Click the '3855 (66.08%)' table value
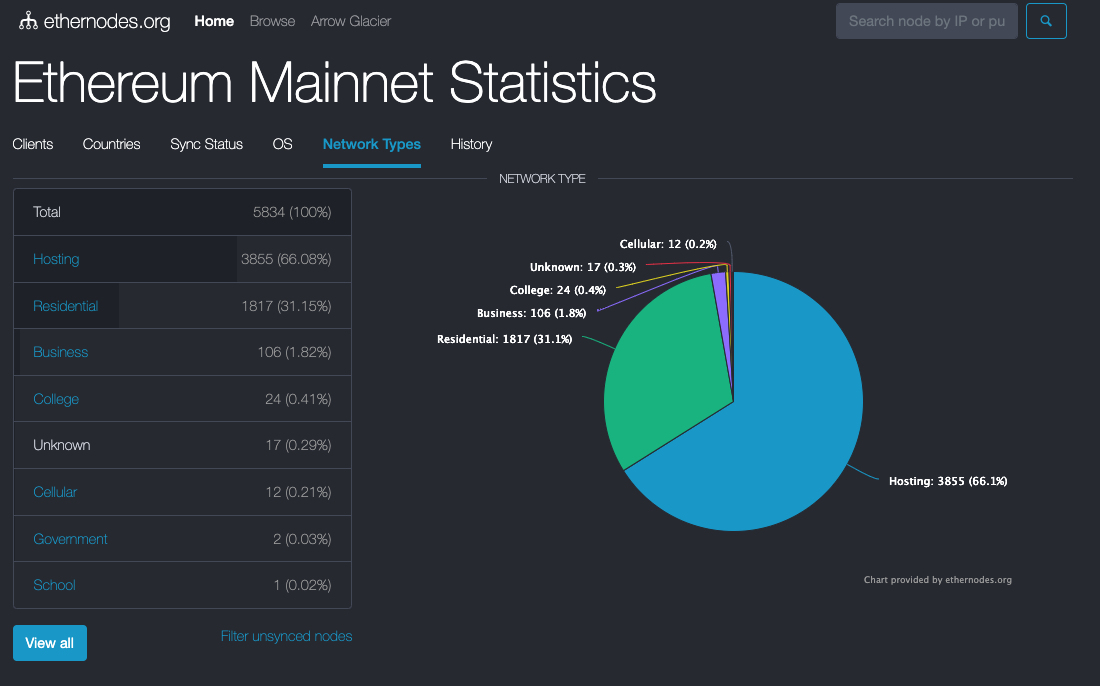Screen dimensions: 1100x686 [x=286, y=259]
